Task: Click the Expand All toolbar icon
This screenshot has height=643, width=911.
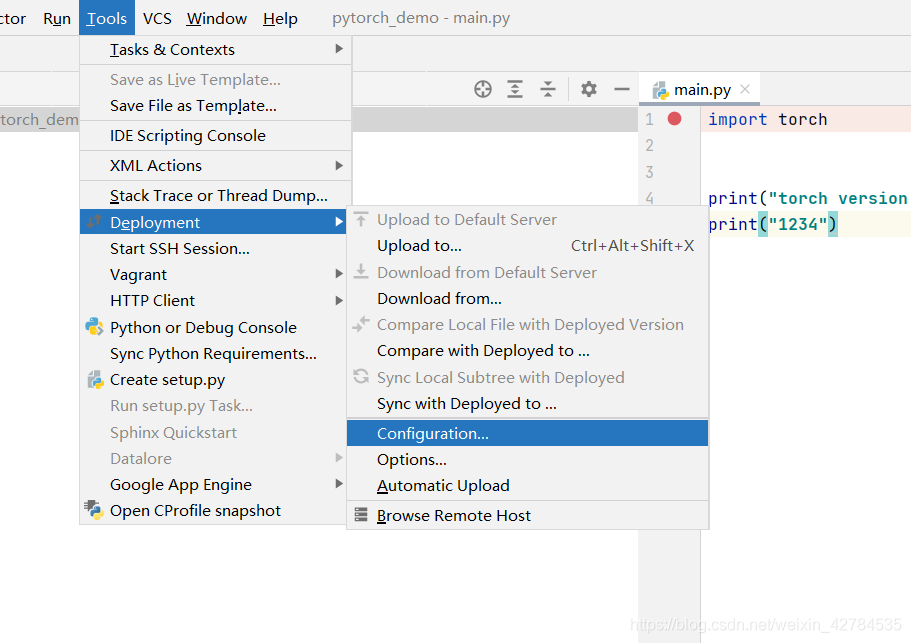Action: coord(515,89)
